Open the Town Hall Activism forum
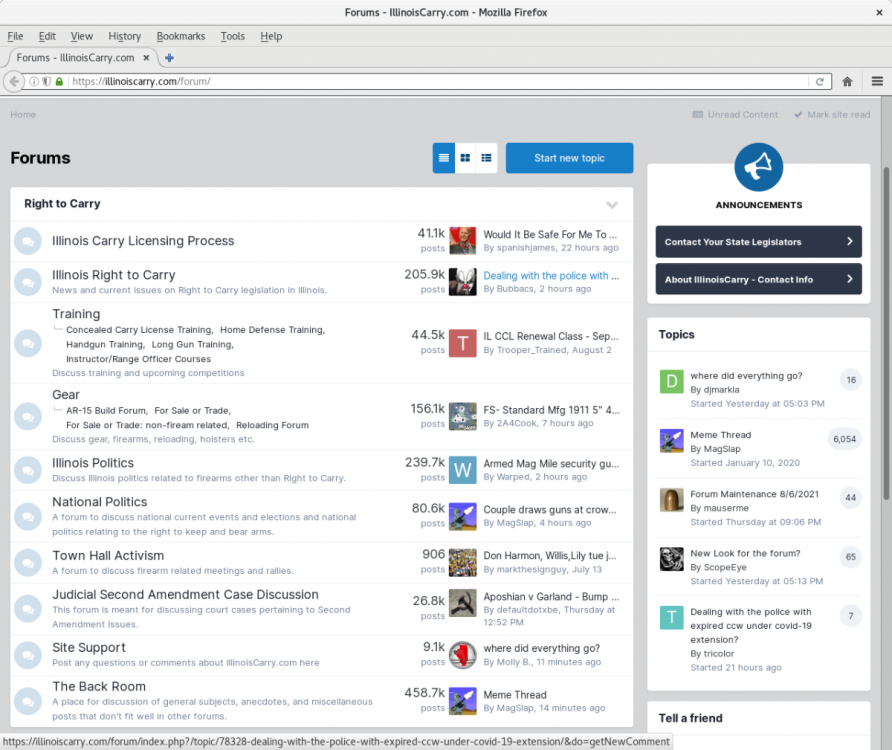Image resolution: width=892 pixels, height=750 pixels. click(108, 555)
